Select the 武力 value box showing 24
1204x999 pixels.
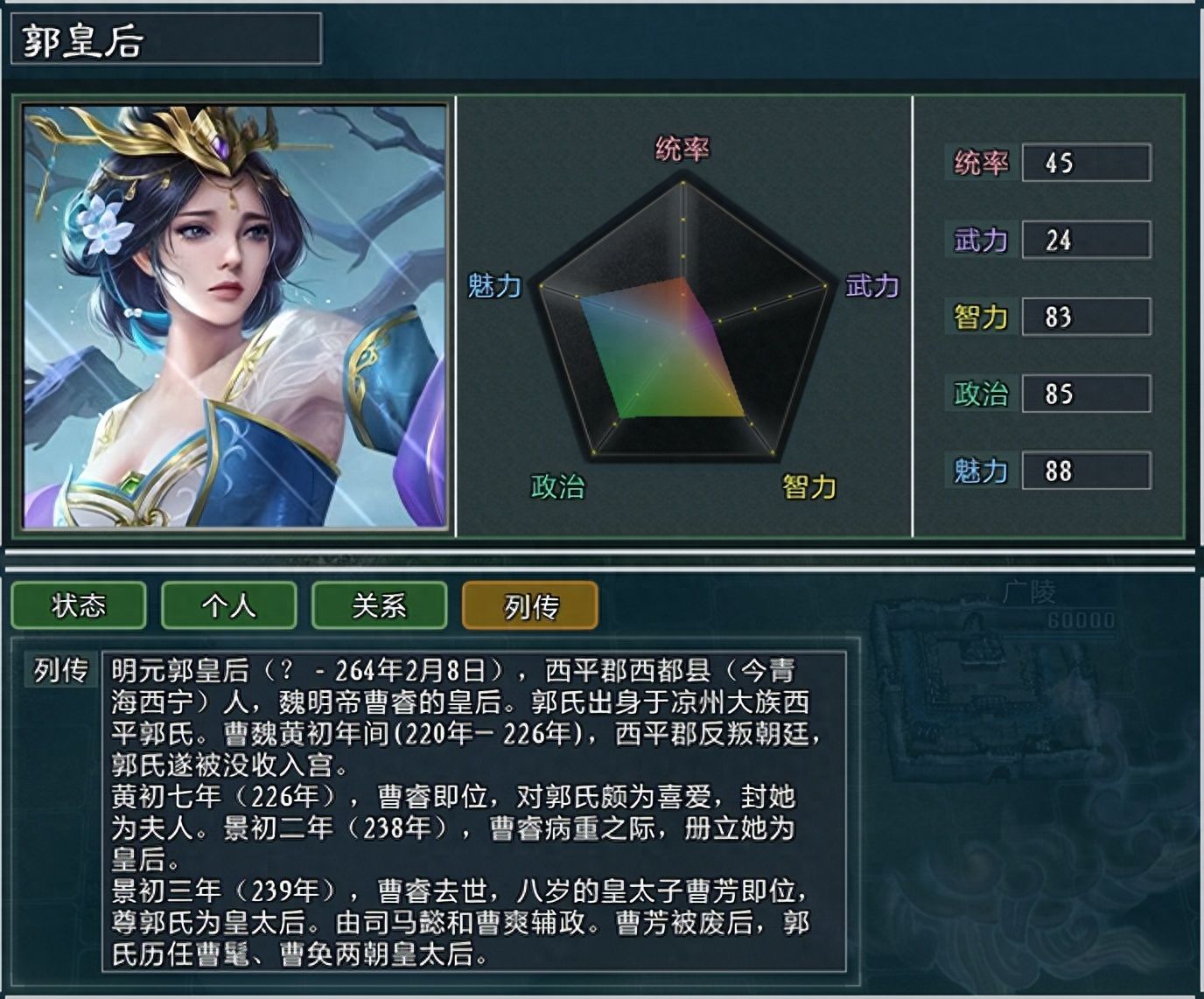click(1086, 240)
